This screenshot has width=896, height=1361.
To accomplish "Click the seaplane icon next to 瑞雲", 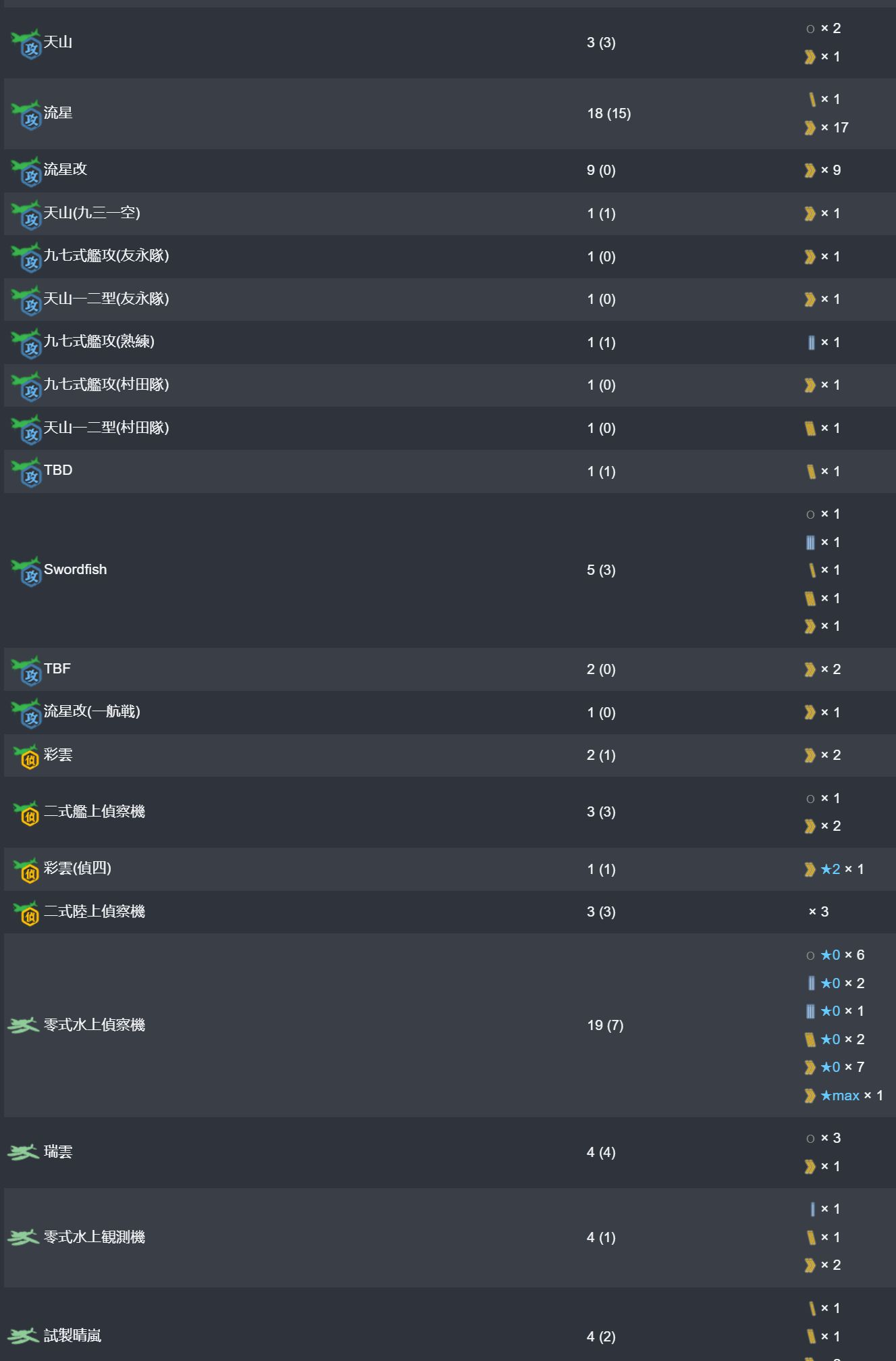I will [23, 1152].
